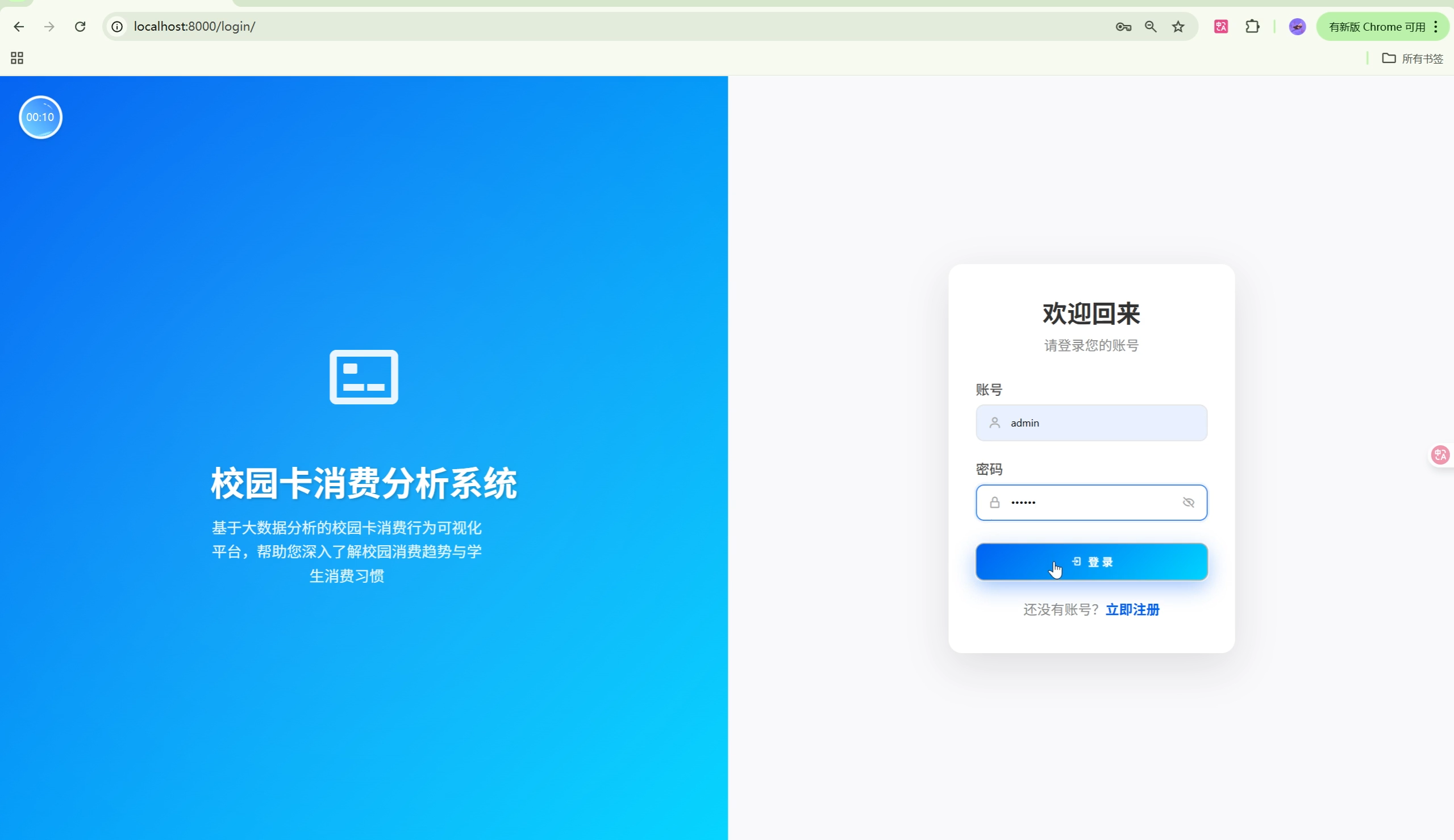The image size is (1454, 840).
Task: Click the Chrome profile avatar
Action: click(1297, 27)
